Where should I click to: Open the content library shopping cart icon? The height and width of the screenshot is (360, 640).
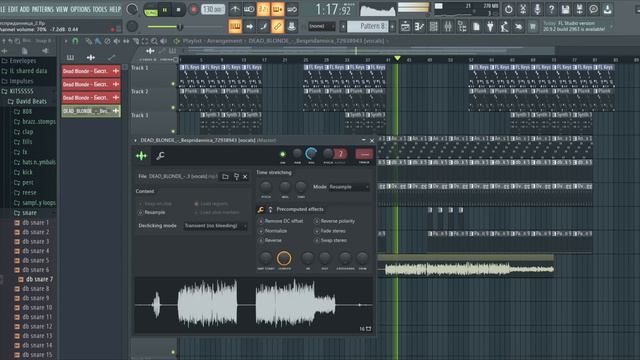pyautogui.click(x=533, y=27)
